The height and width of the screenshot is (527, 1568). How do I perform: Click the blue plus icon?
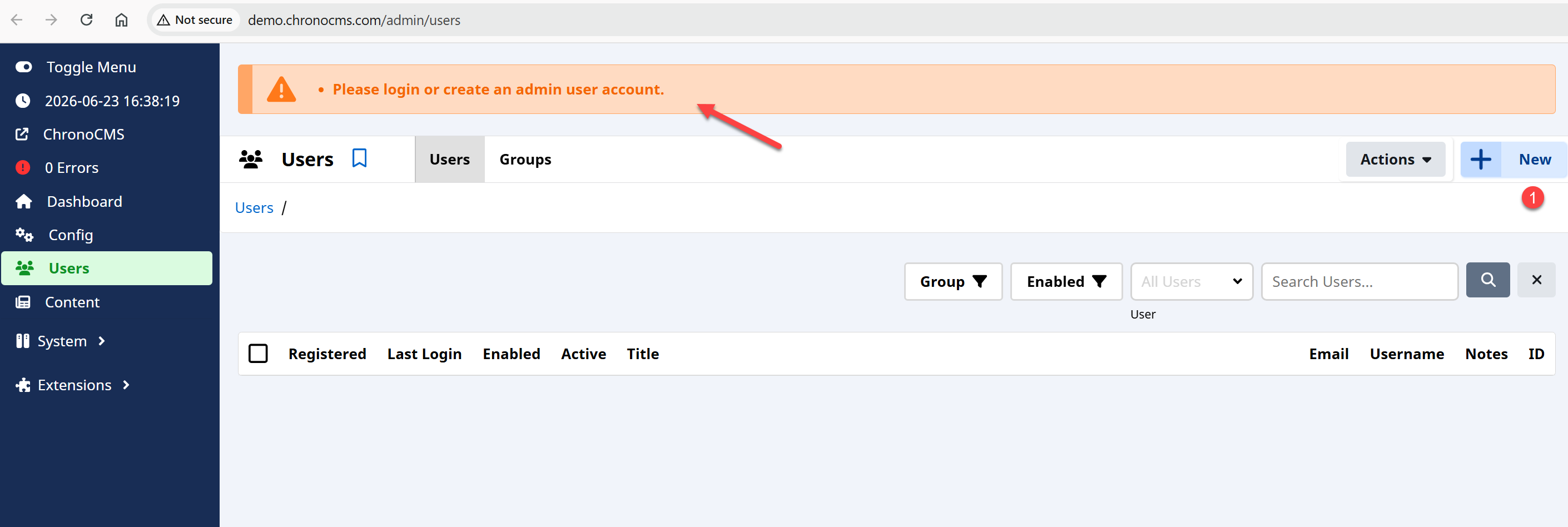(x=1480, y=160)
